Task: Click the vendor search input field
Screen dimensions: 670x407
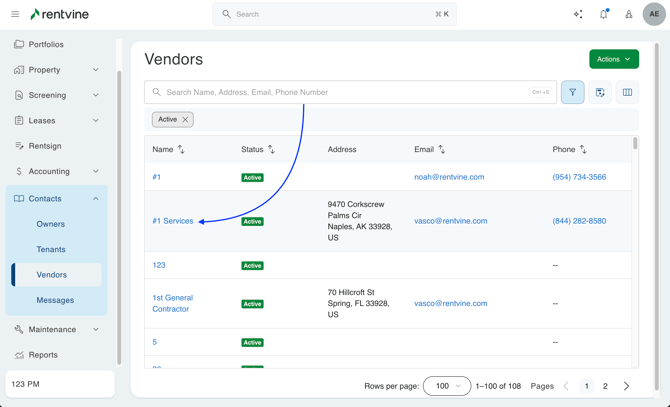Action: pos(340,92)
